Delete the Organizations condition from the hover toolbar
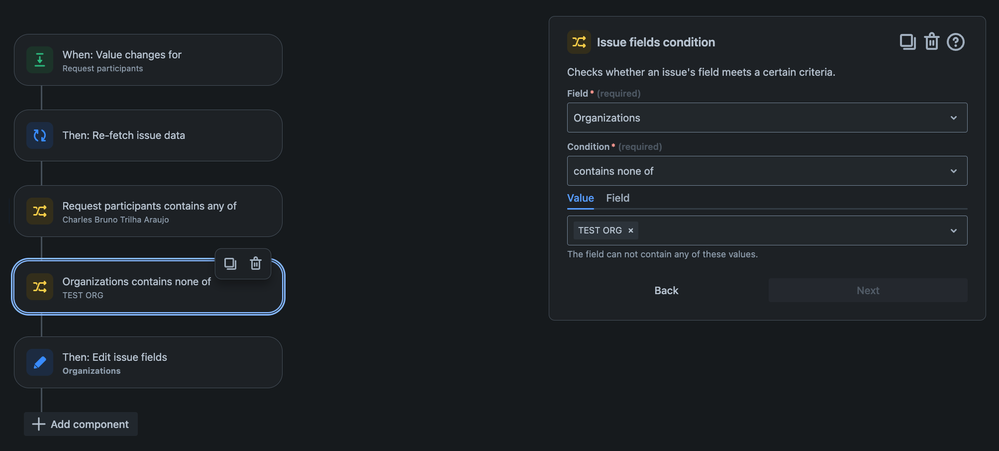The width and height of the screenshot is (999, 451). click(x=256, y=264)
